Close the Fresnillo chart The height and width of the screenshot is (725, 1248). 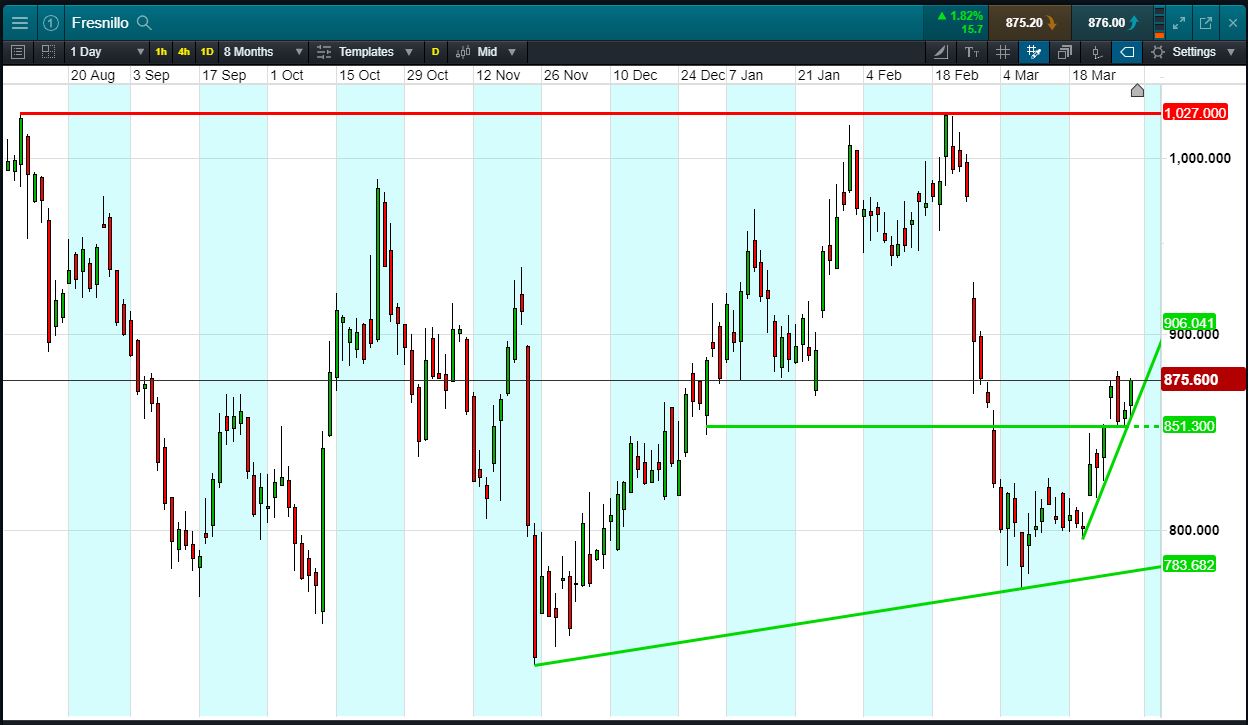pyautogui.click(x=1232, y=22)
